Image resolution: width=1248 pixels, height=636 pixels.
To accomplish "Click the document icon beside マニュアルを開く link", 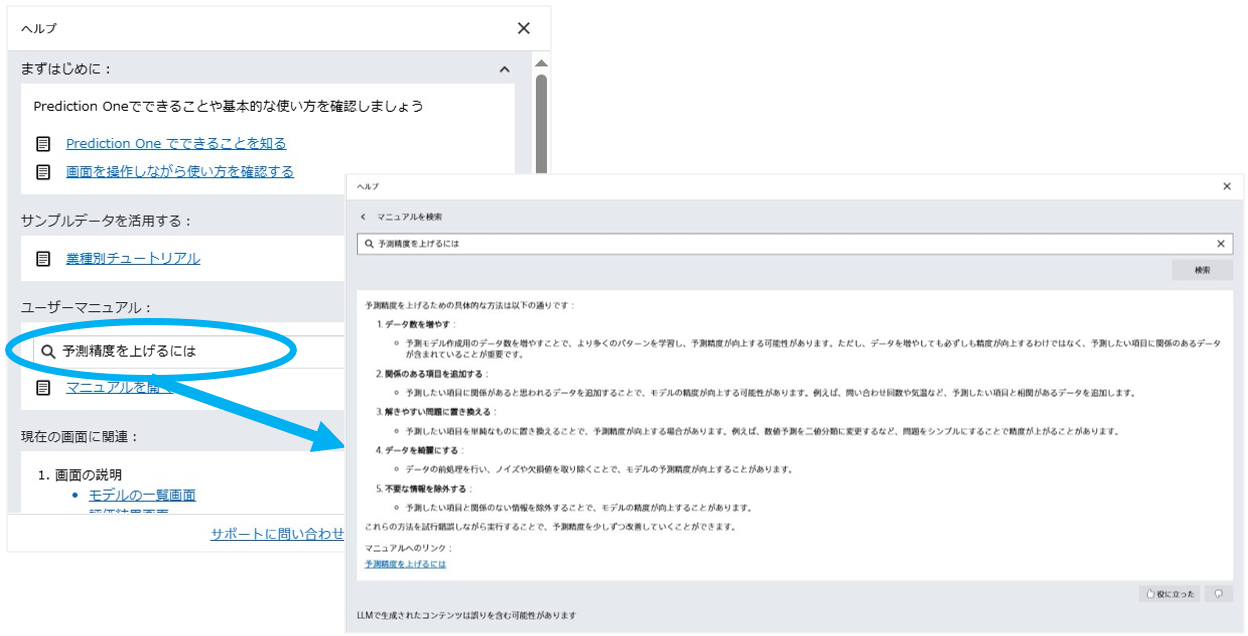I will click(42, 385).
